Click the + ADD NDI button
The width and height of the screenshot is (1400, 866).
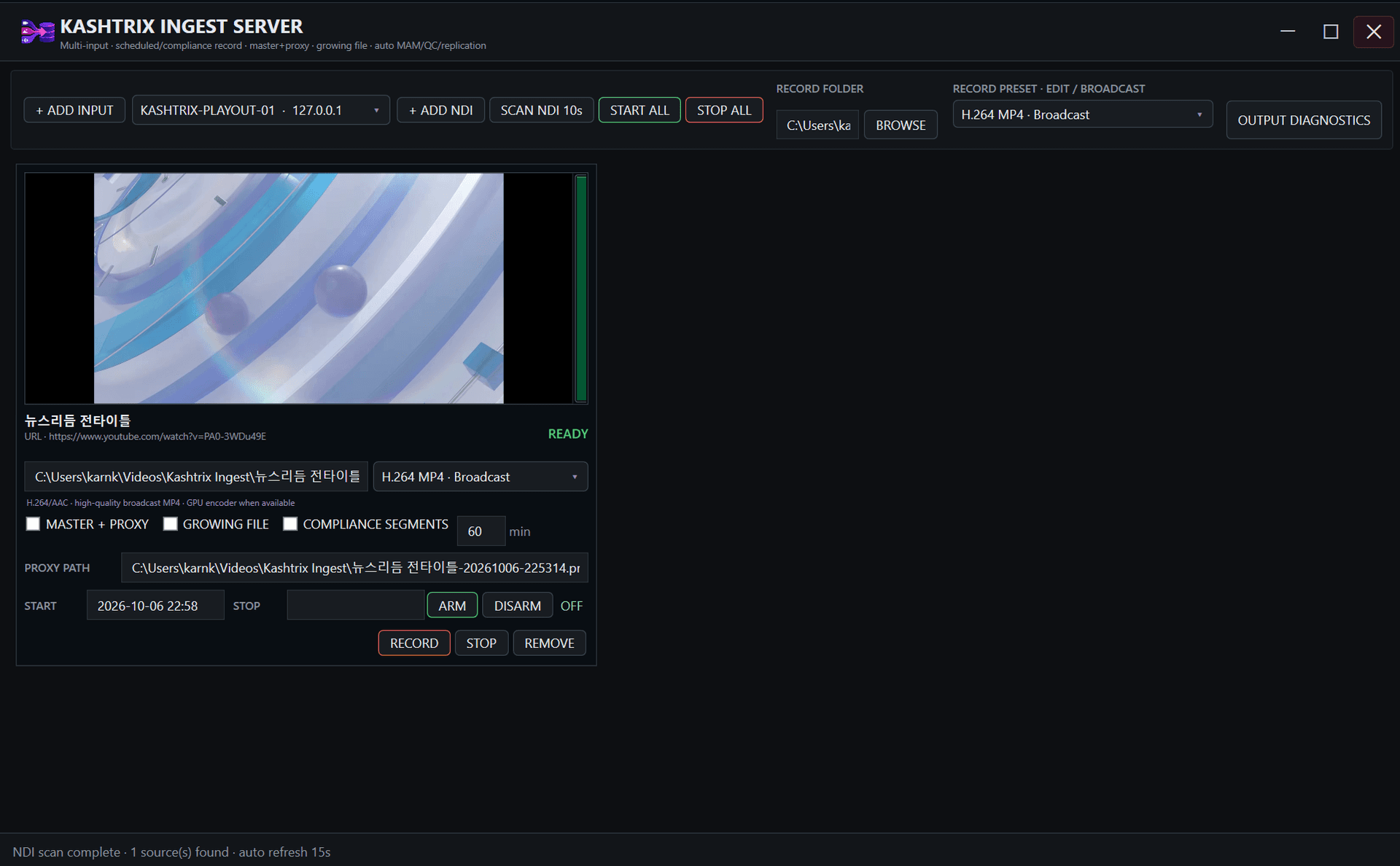pyautogui.click(x=440, y=110)
